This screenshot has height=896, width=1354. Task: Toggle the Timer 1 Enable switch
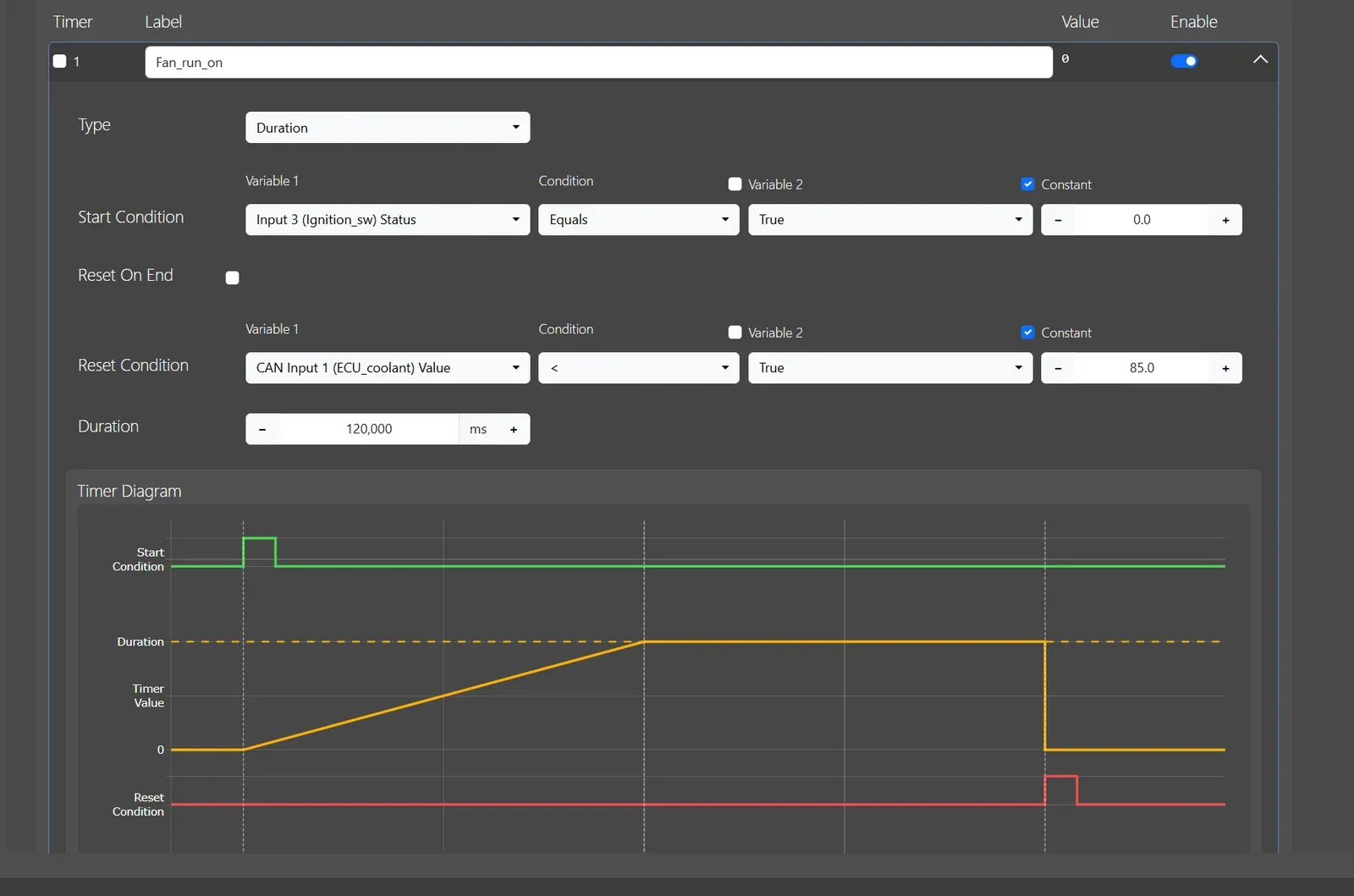1184,61
